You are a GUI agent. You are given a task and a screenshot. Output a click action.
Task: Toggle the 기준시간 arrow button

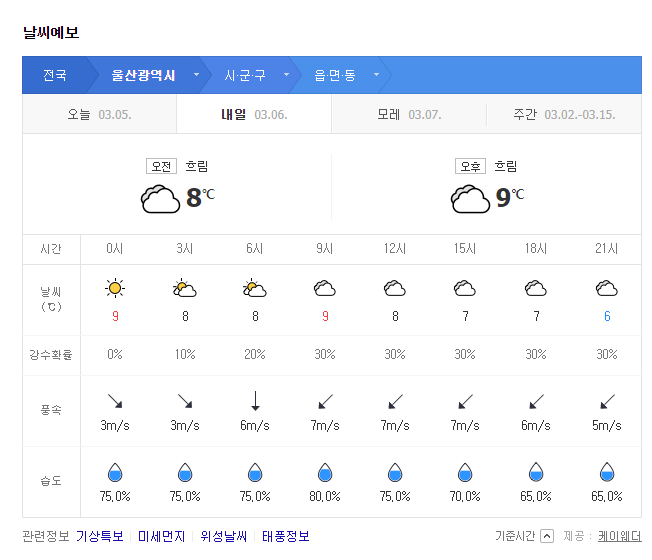[547, 536]
